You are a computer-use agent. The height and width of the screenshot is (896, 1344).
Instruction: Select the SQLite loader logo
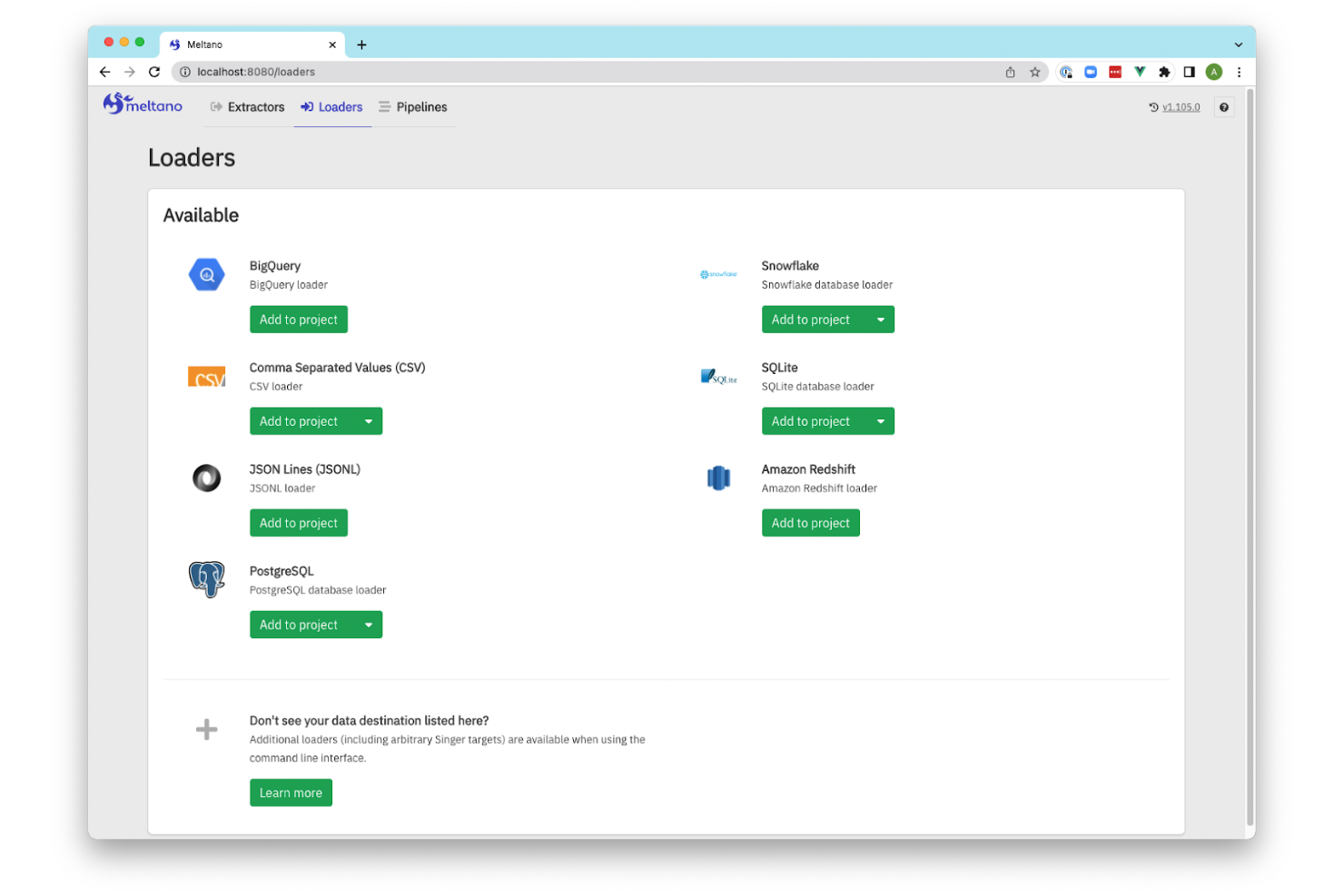pyautogui.click(x=718, y=376)
